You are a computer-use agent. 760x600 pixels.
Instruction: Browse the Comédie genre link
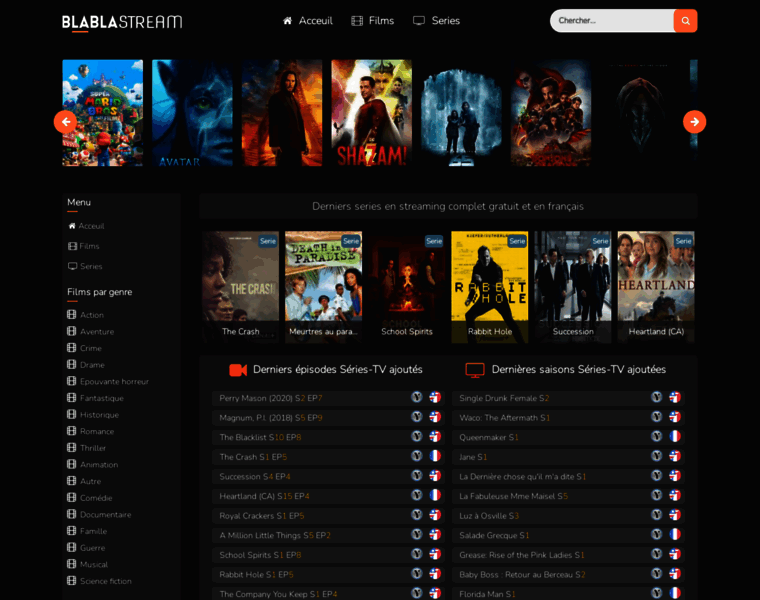(x=96, y=498)
